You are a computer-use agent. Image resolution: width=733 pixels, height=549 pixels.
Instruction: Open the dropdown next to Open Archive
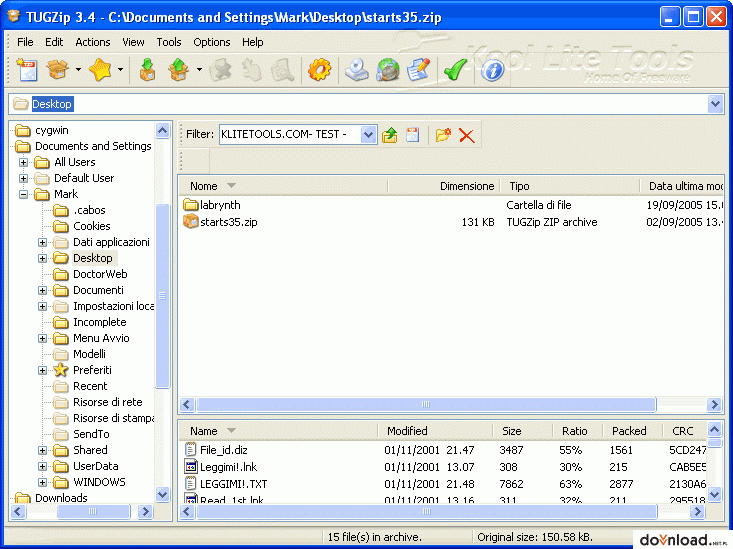click(x=78, y=70)
